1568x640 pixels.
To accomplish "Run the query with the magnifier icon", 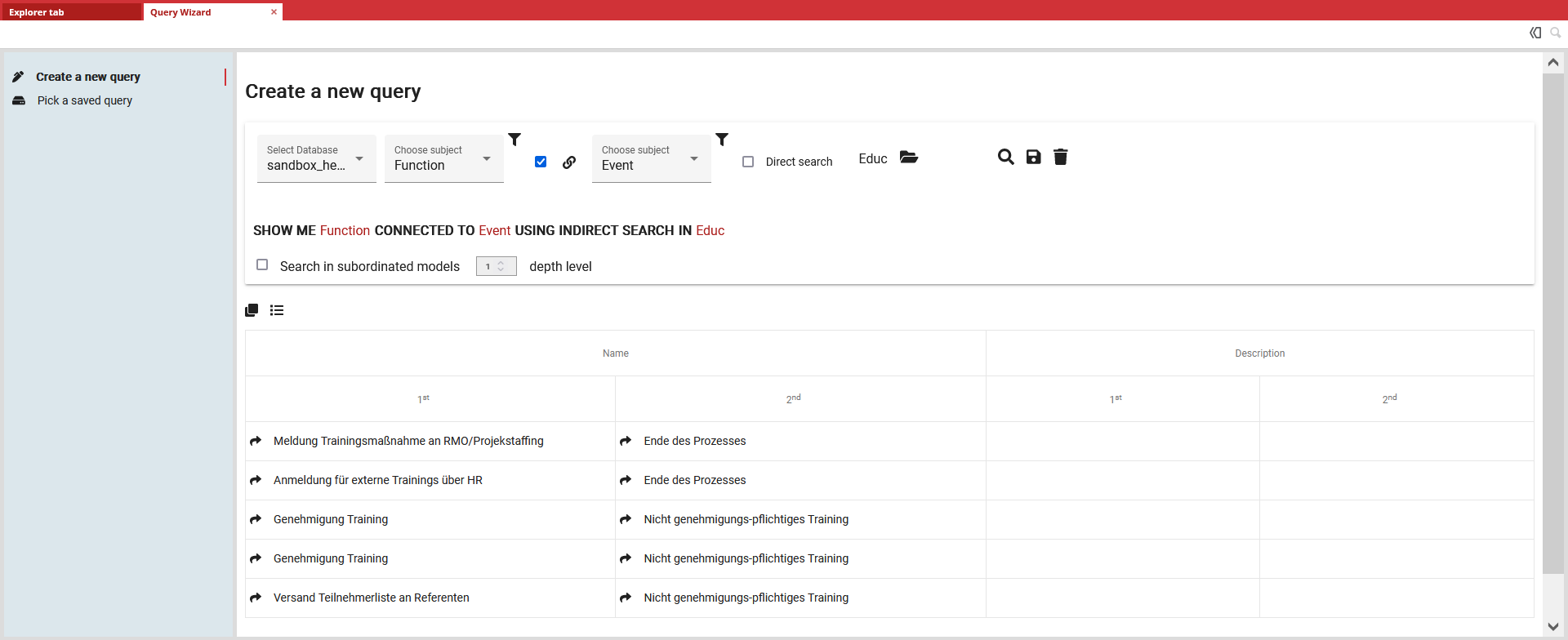I will 1005,157.
